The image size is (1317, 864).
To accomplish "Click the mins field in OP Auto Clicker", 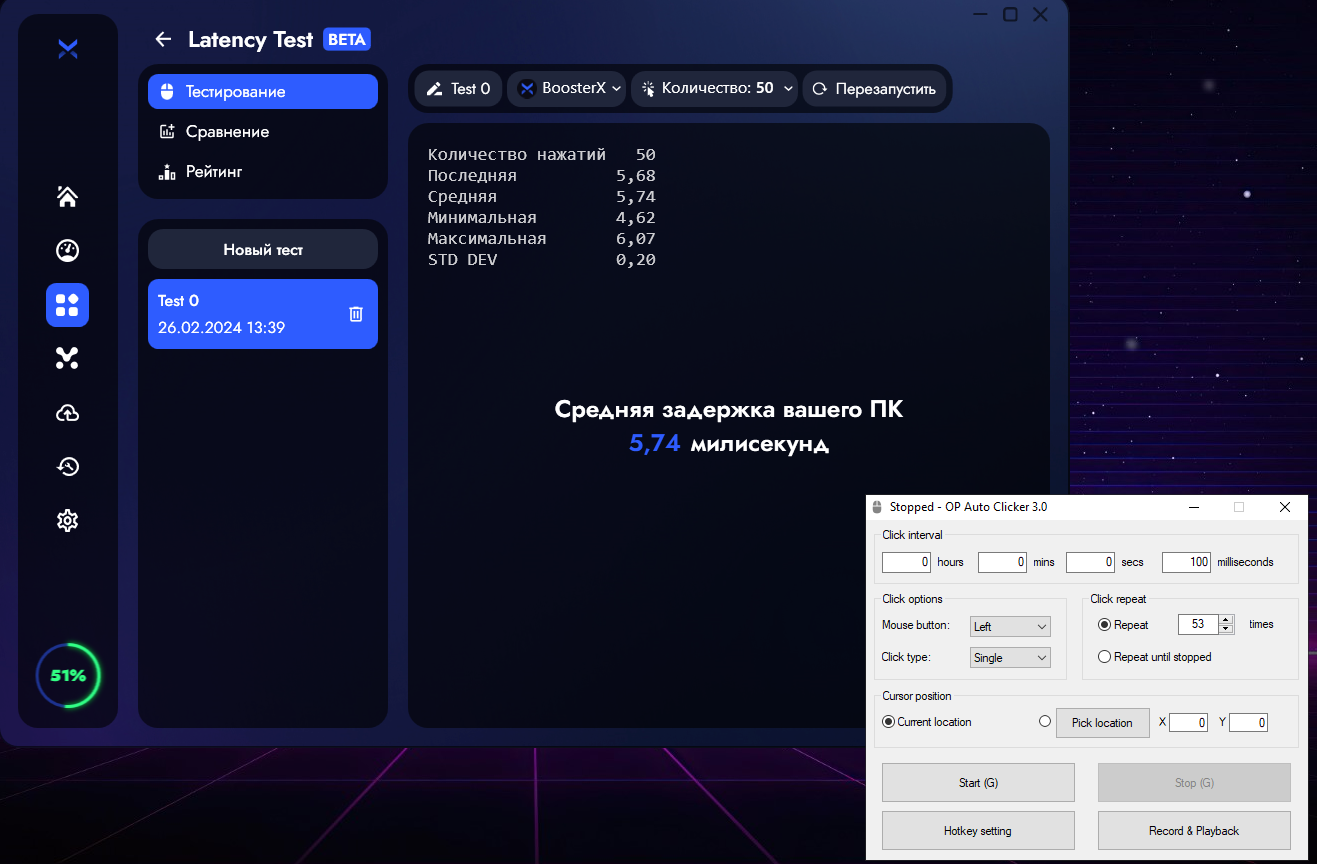I will 1003,562.
